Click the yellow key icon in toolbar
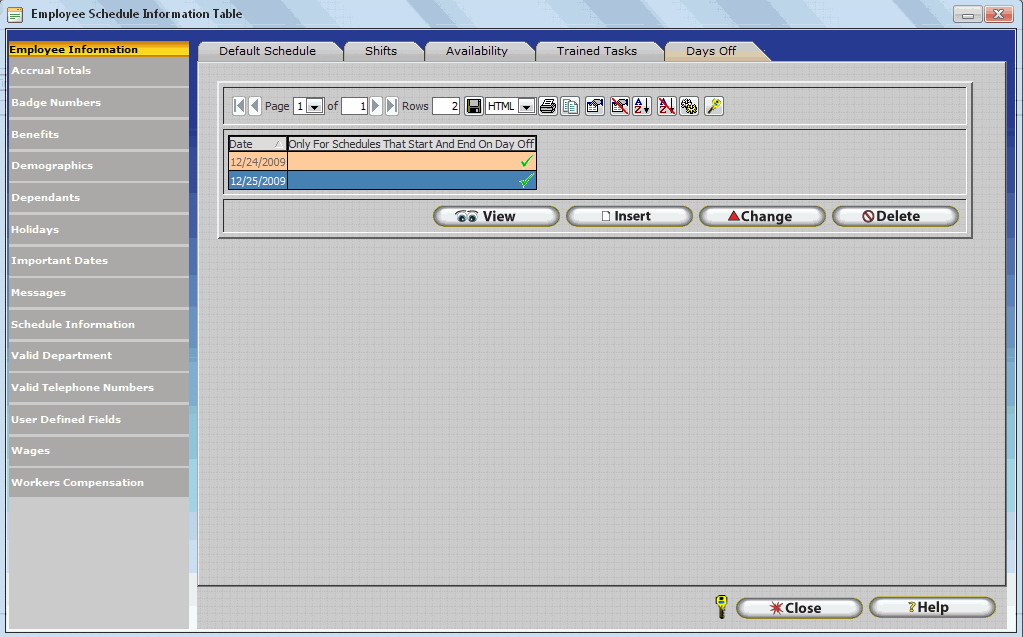1023x637 pixels. point(714,106)
